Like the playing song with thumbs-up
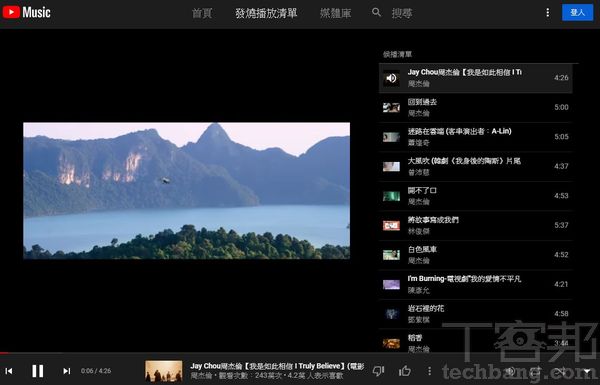The height and width of the screenshot is (385, 600). point(404,370)
